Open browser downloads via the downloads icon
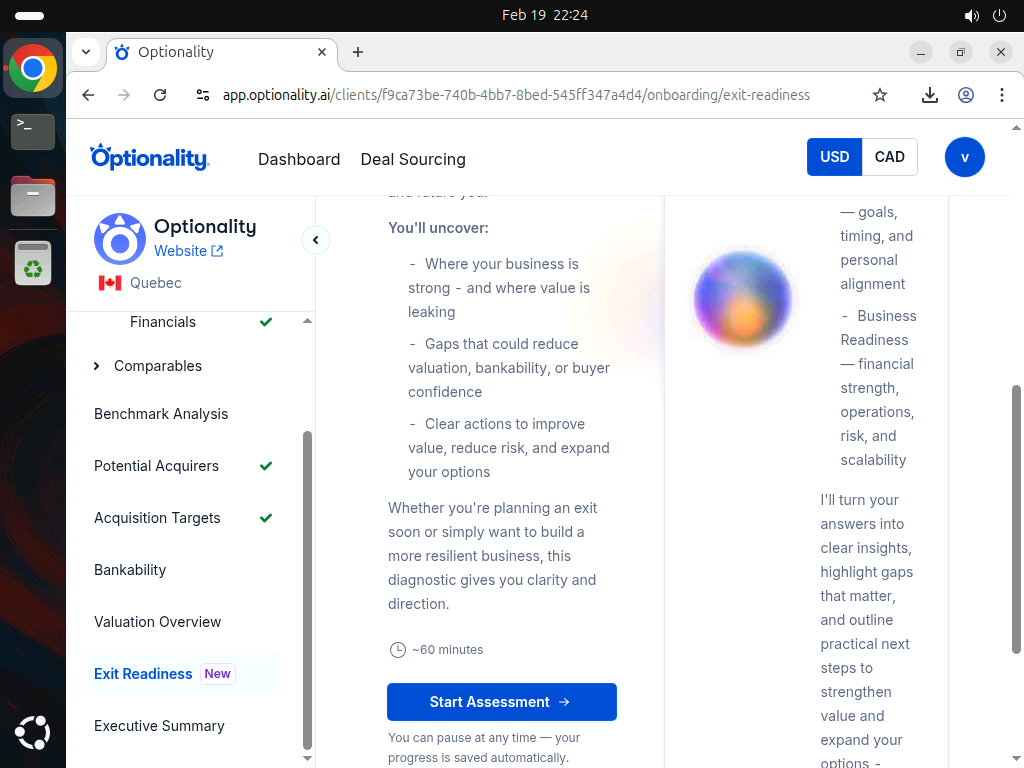Screen dimensions: 1024x768 929,94
